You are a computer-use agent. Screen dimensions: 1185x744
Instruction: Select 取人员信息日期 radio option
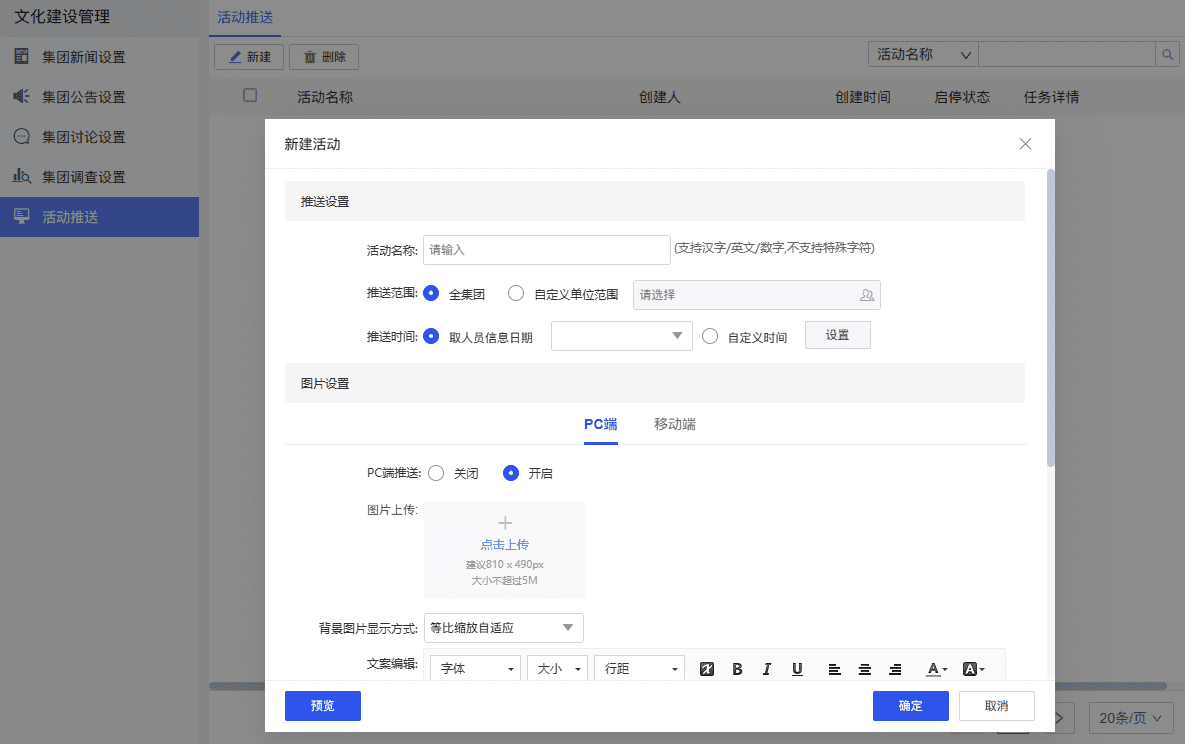coord(431,336)
